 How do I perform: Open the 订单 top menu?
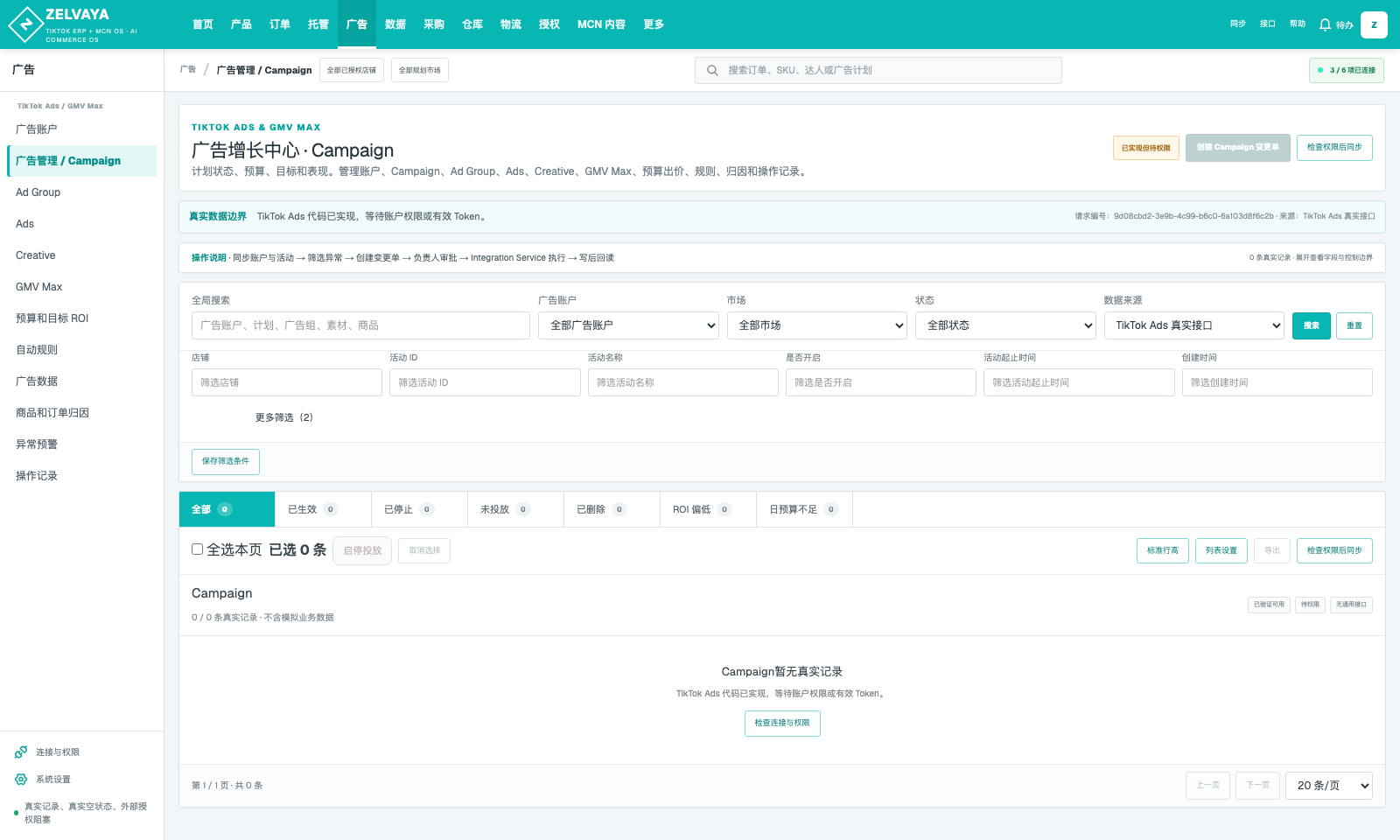(x=280, y=24)
